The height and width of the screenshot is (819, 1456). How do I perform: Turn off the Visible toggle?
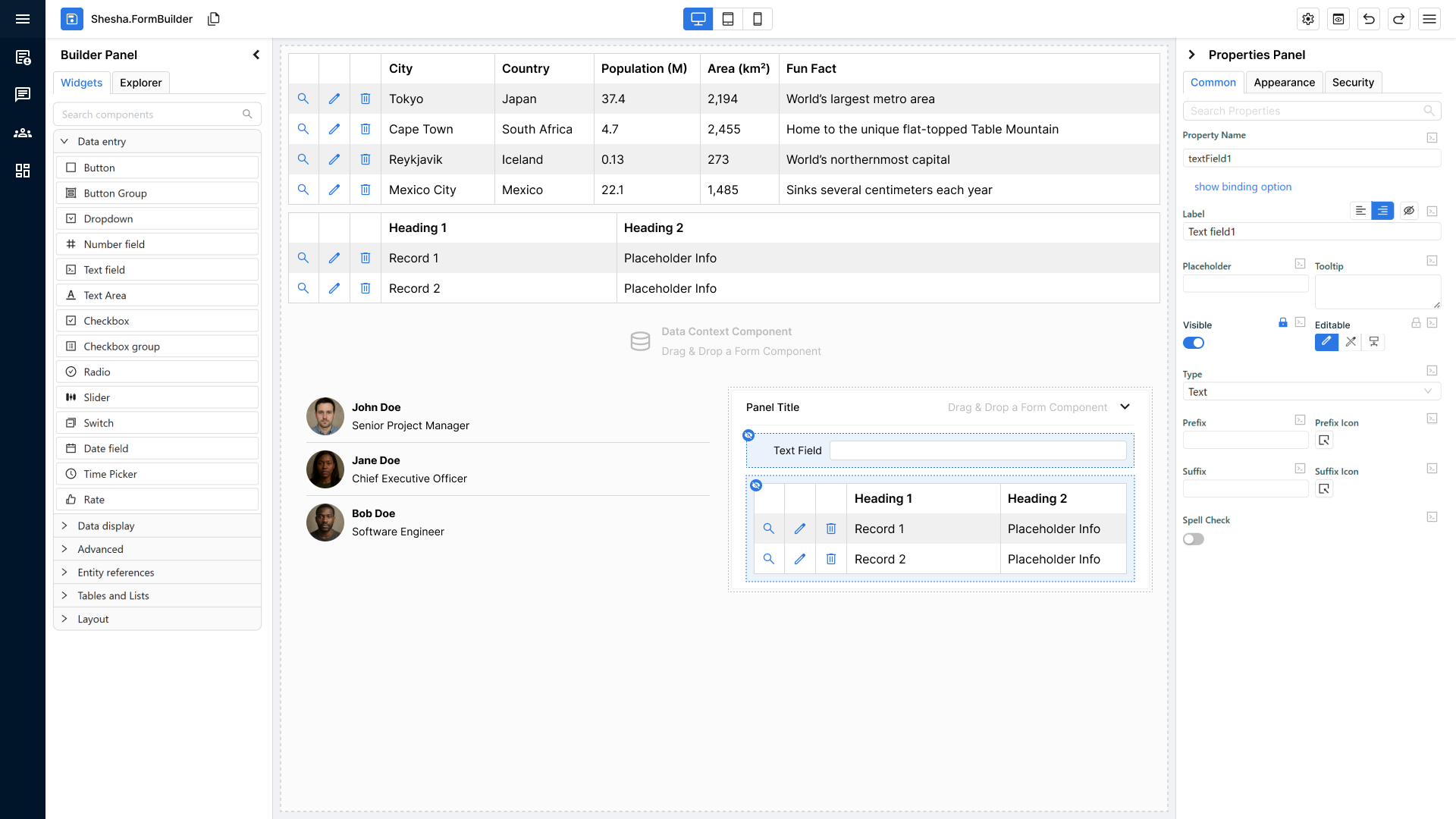[x=1194, y=343]
